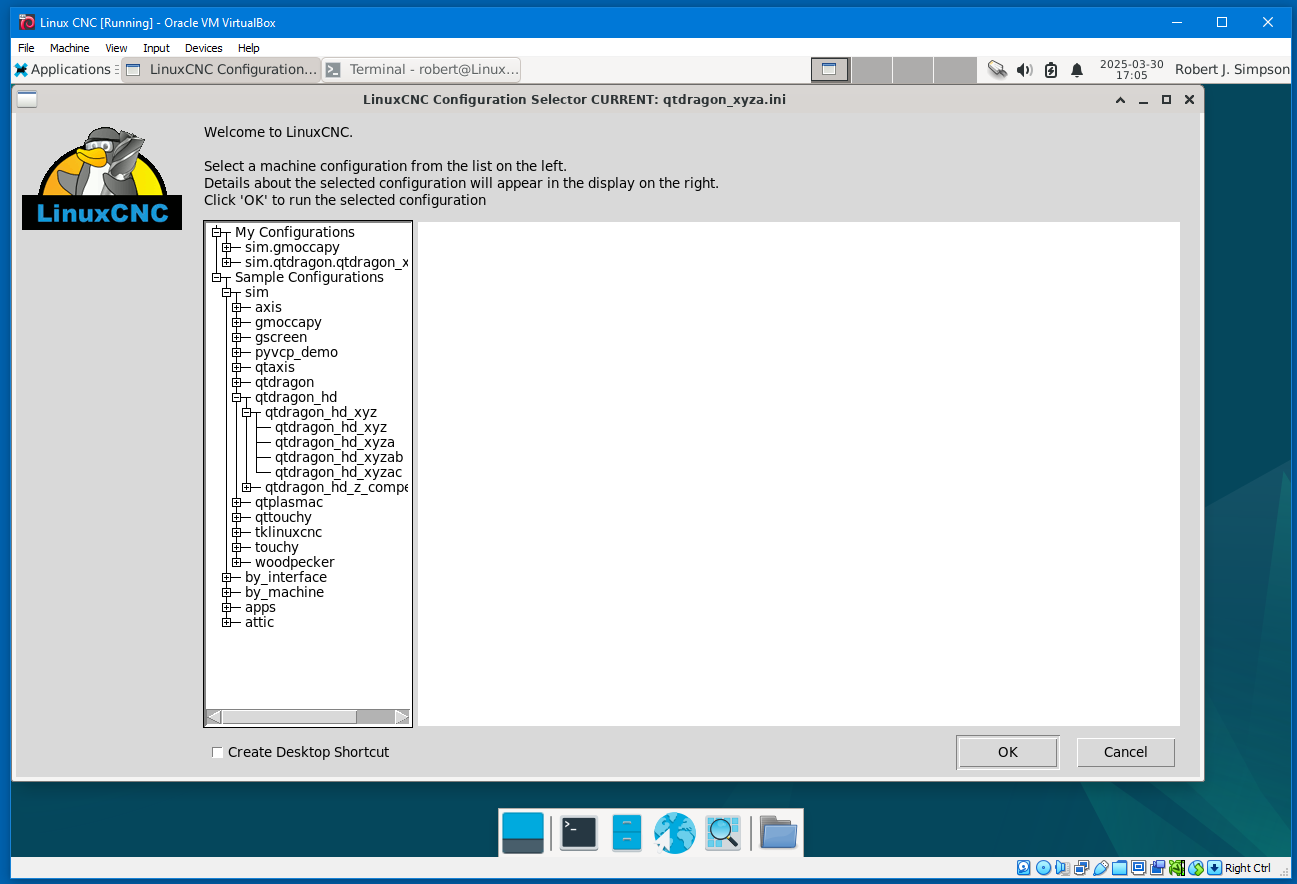Viewport: 1297px width, 884px height.
Task: Open the file cabinet file manager icon
Action: tap(626, 832)
